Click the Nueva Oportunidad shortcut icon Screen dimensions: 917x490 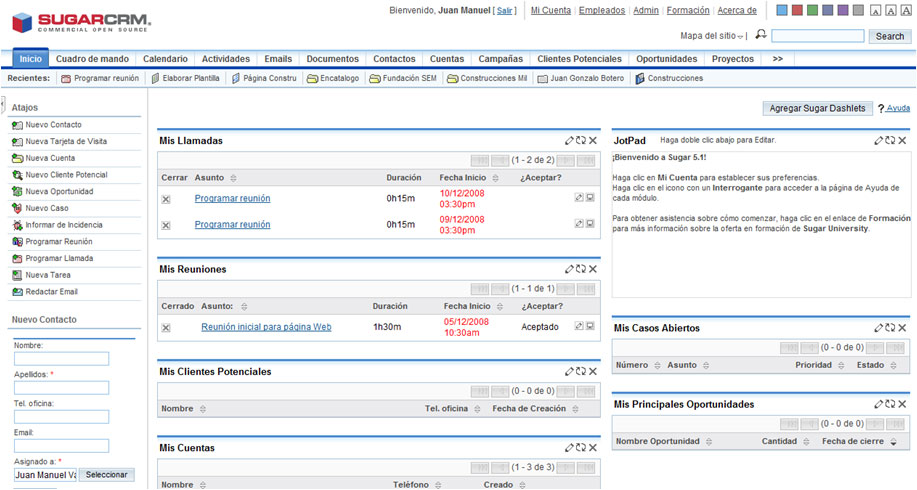coord(16,192)
